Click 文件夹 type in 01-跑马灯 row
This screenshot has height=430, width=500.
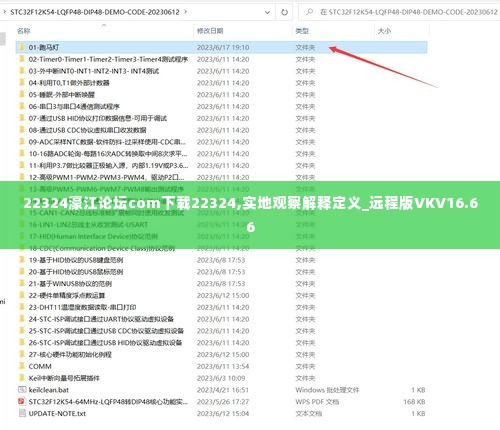[x=305, y=47]
